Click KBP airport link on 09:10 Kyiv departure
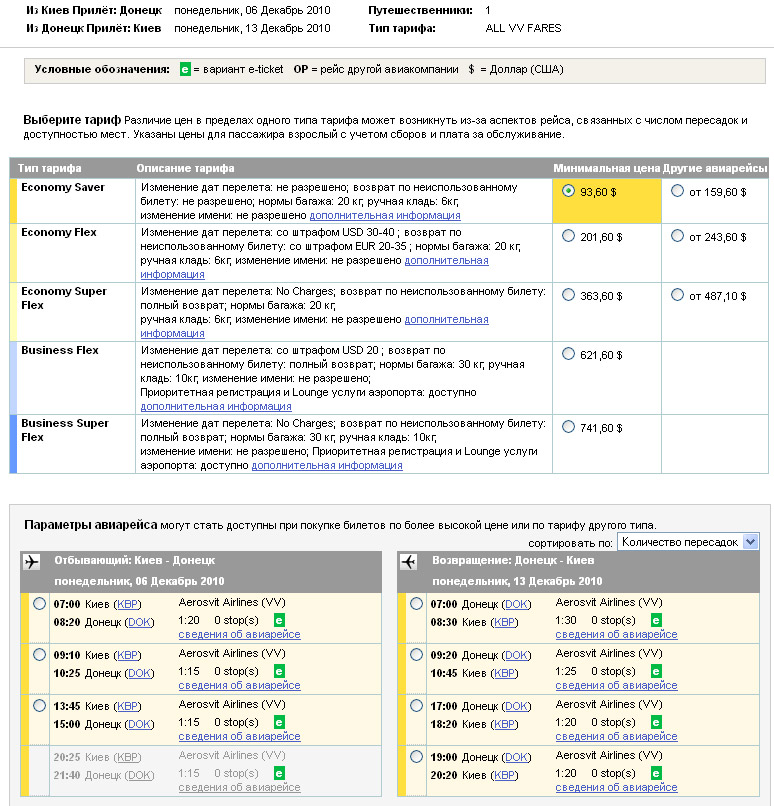This screenshot has width=774, height=806. 127,655
